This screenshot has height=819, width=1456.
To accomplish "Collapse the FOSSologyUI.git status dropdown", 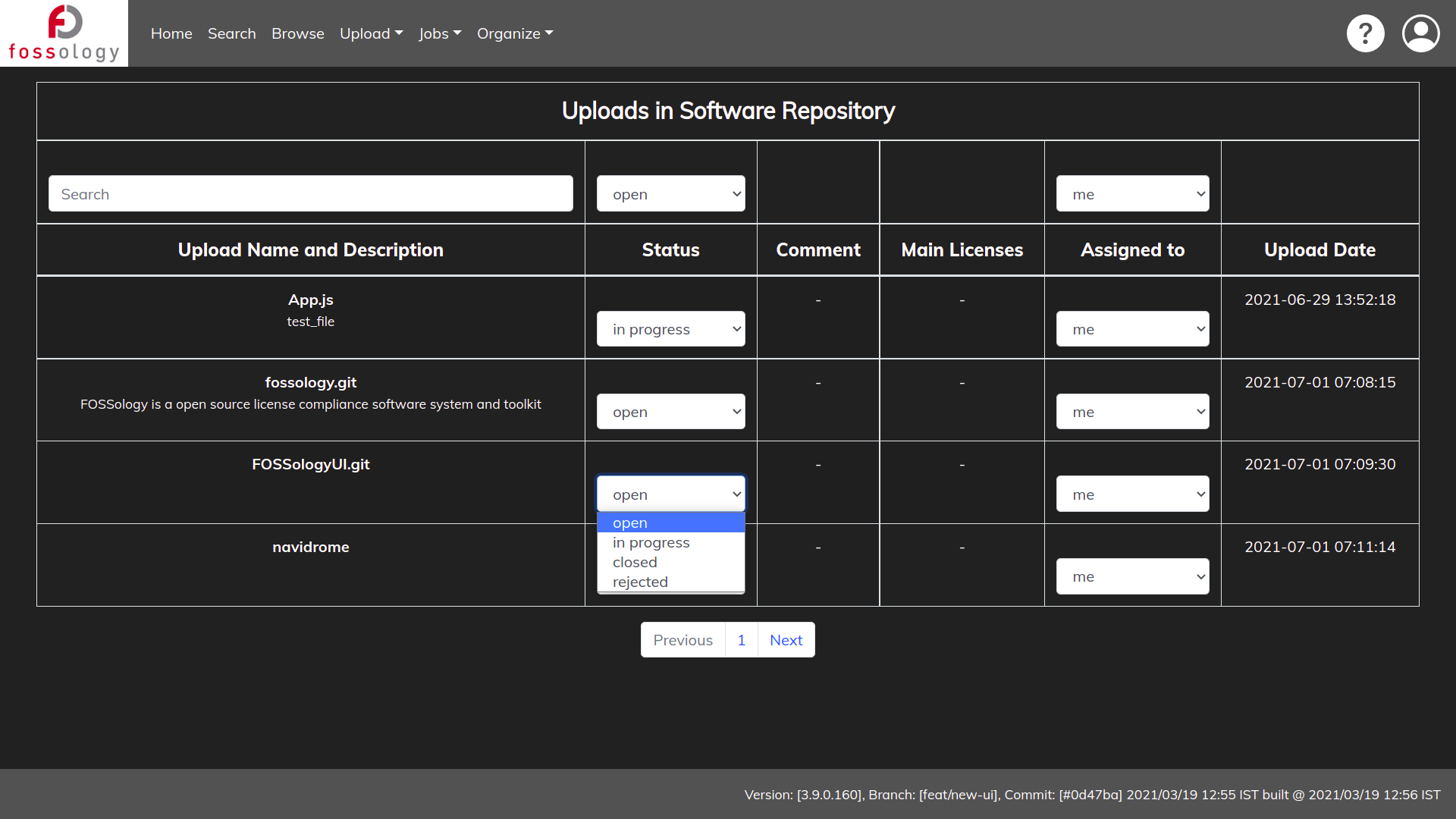I will [x=671, y=494].
